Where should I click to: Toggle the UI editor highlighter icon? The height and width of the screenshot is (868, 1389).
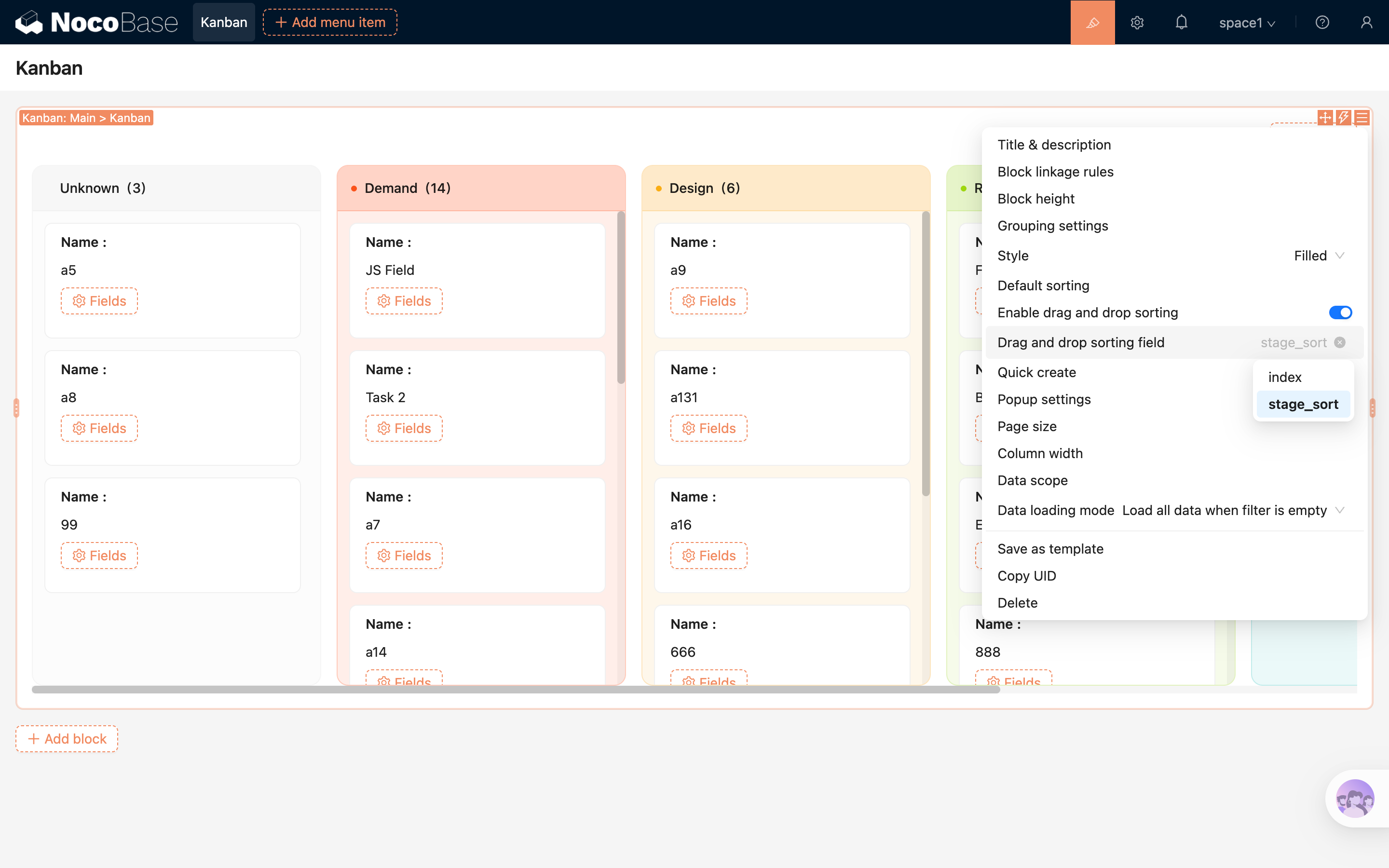pos(1092,22)
